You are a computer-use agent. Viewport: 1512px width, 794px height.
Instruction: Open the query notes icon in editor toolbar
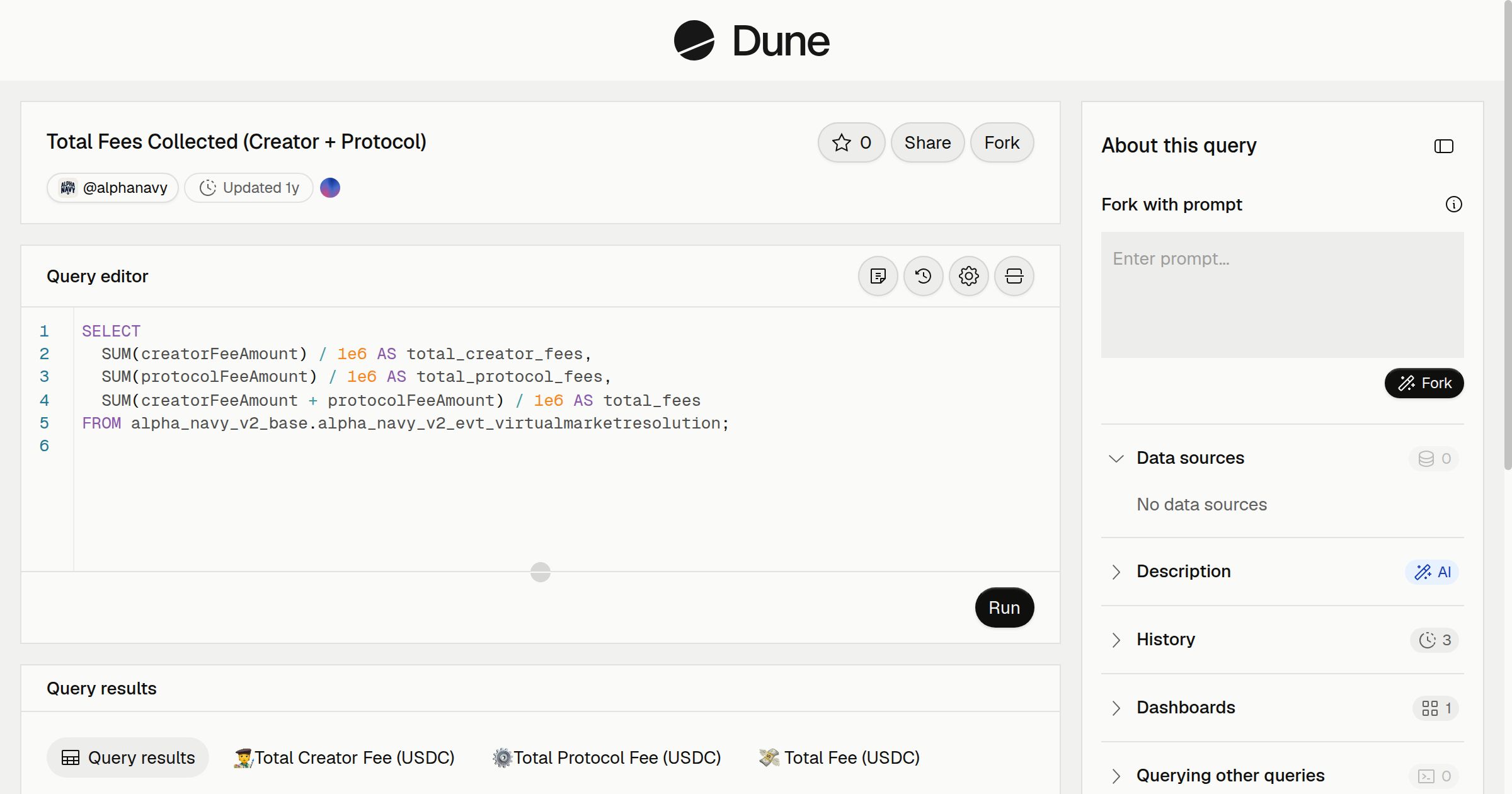878,276
